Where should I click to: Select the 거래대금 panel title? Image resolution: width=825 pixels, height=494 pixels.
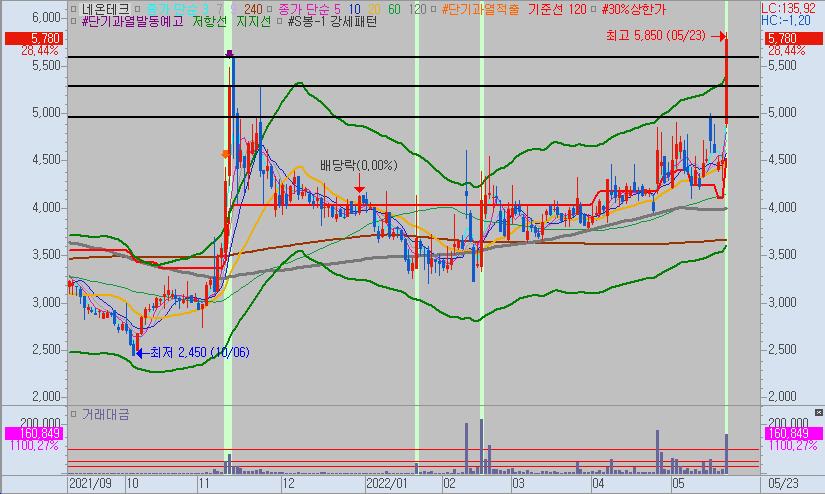pos(105,415)
